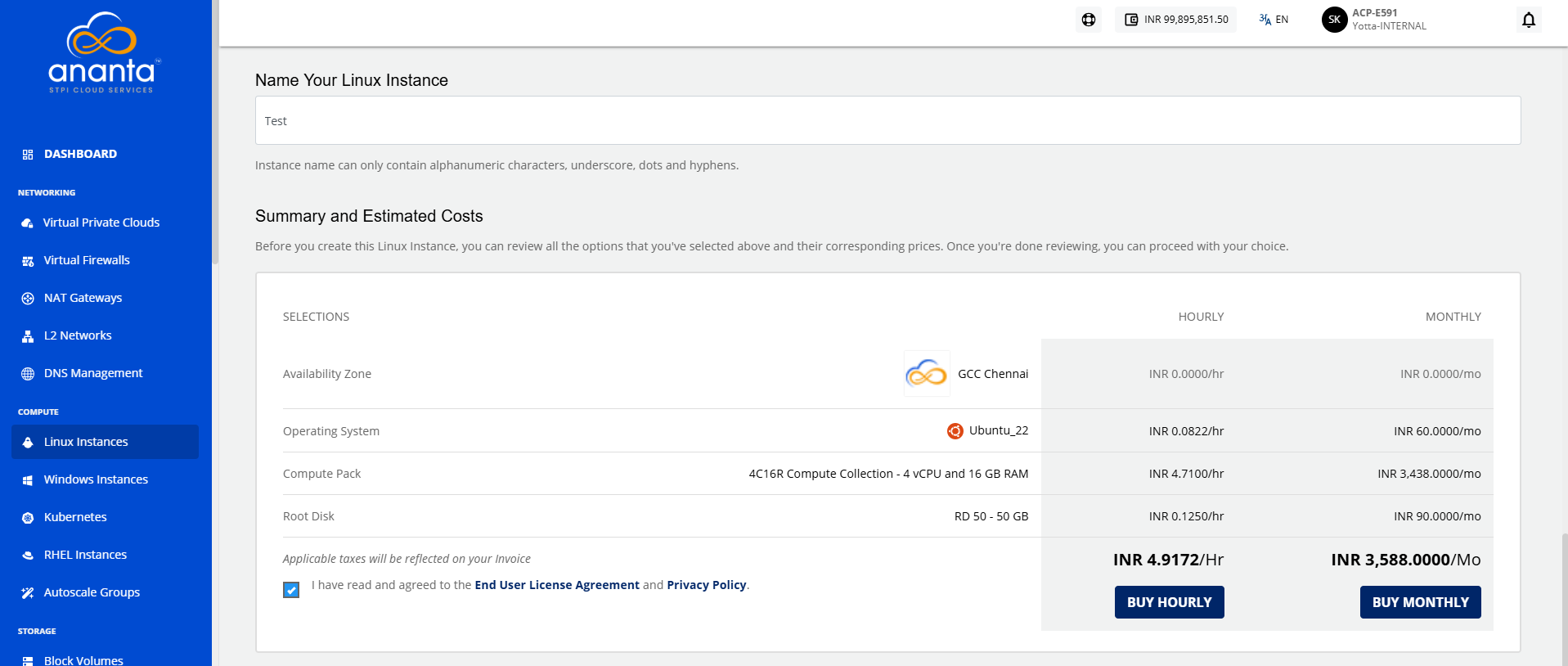This screenshot has height=666, width=1568.
Task: Uncheck the license agreement checkbox
Action: 291,590
